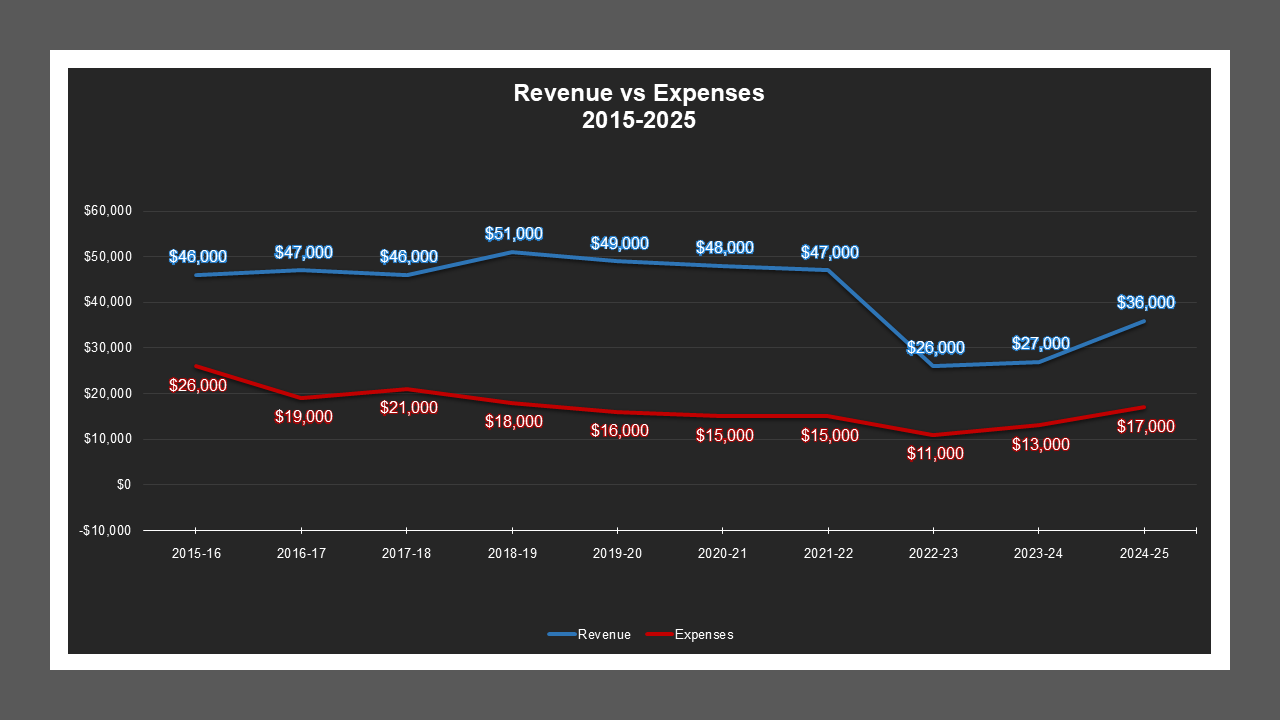Screen dimensions: 1280x720
Task: Select the Revenue data point for 2022-23
Action: click(x=933, y=365)
